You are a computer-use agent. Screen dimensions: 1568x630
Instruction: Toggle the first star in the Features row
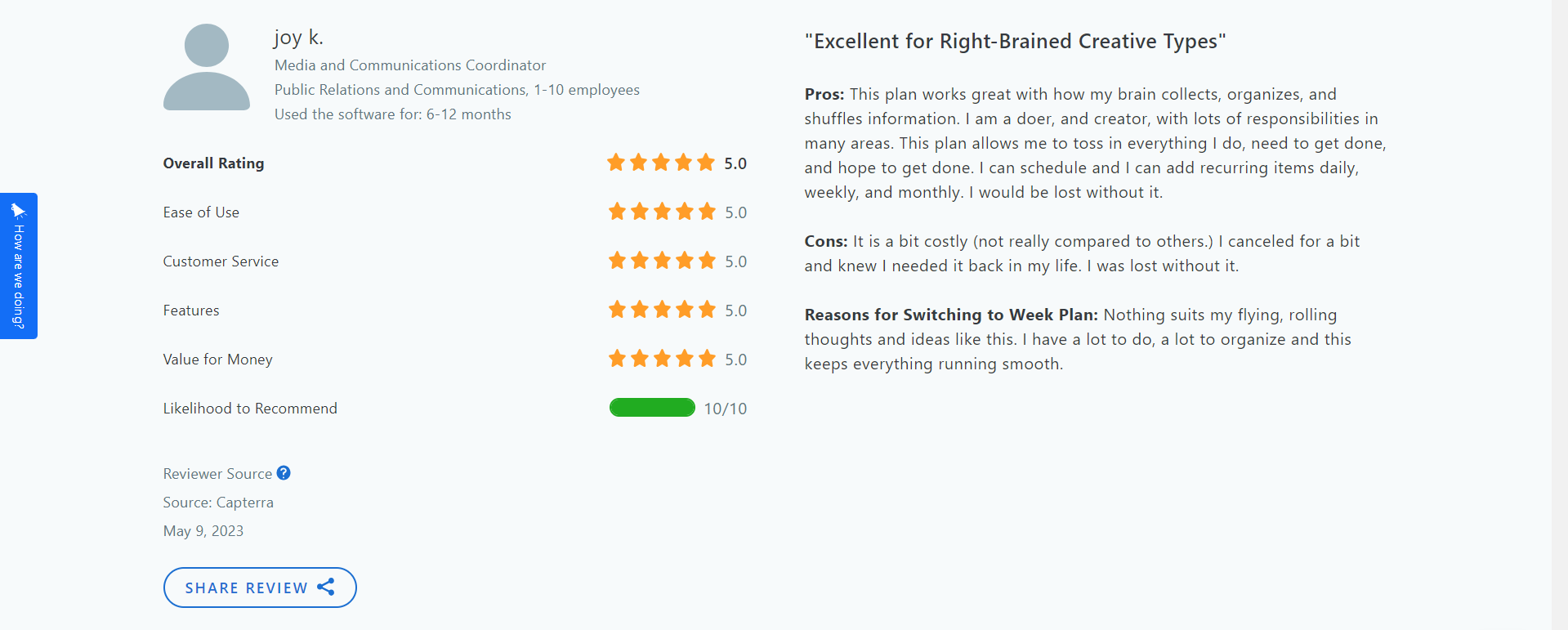coord(617,310)
